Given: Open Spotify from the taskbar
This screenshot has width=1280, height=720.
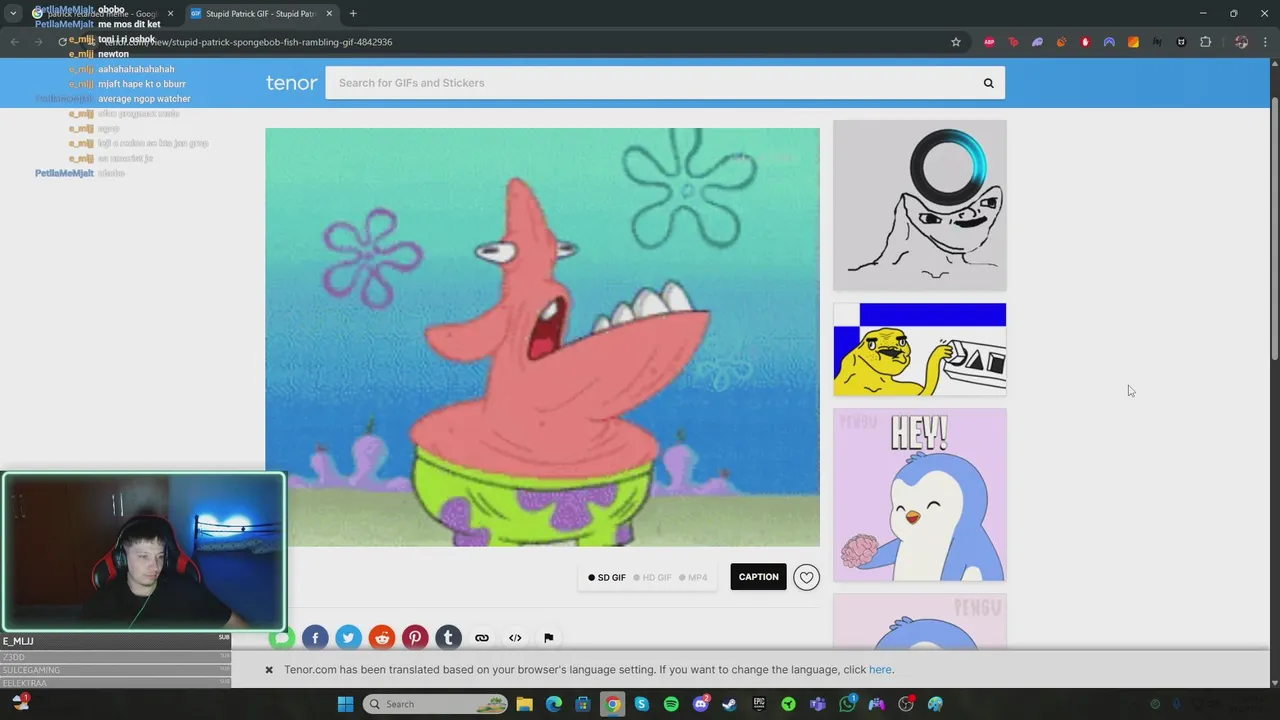Looking at the screenshot, I should (671, 704).
